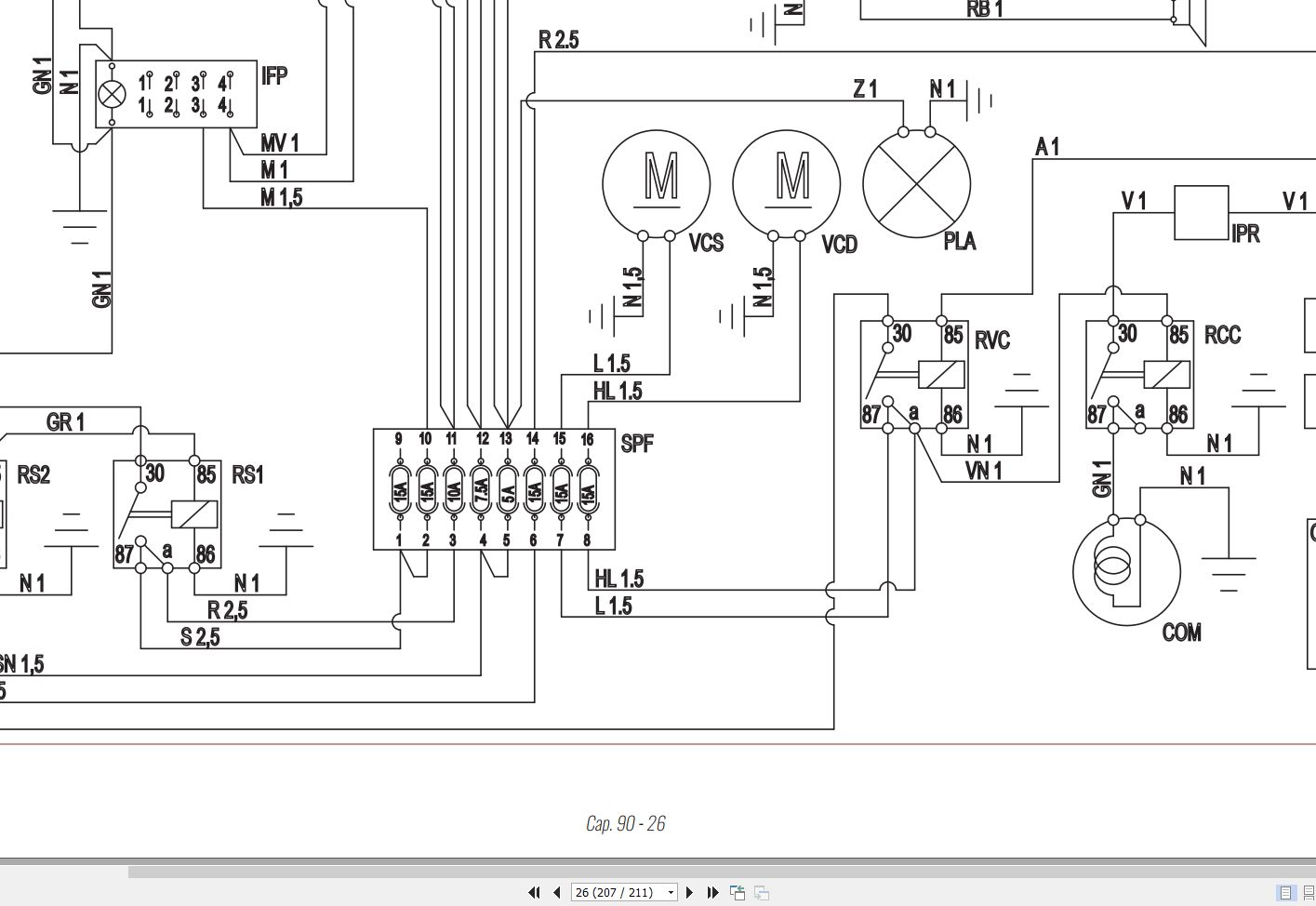Click the PLA lamp label
Screen dimensions: 1316x906
(960, 242)
